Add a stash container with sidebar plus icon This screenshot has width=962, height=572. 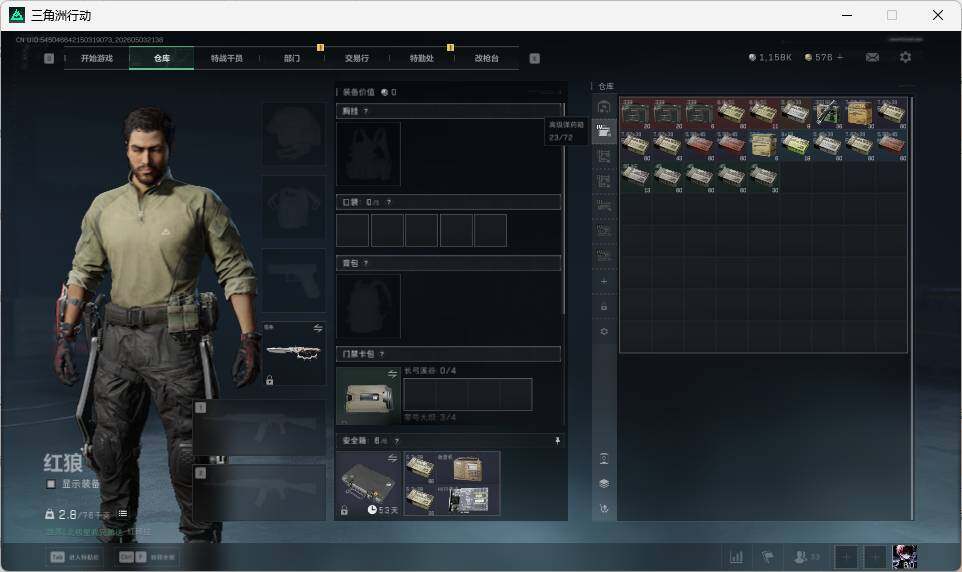(x=604, y=281)
